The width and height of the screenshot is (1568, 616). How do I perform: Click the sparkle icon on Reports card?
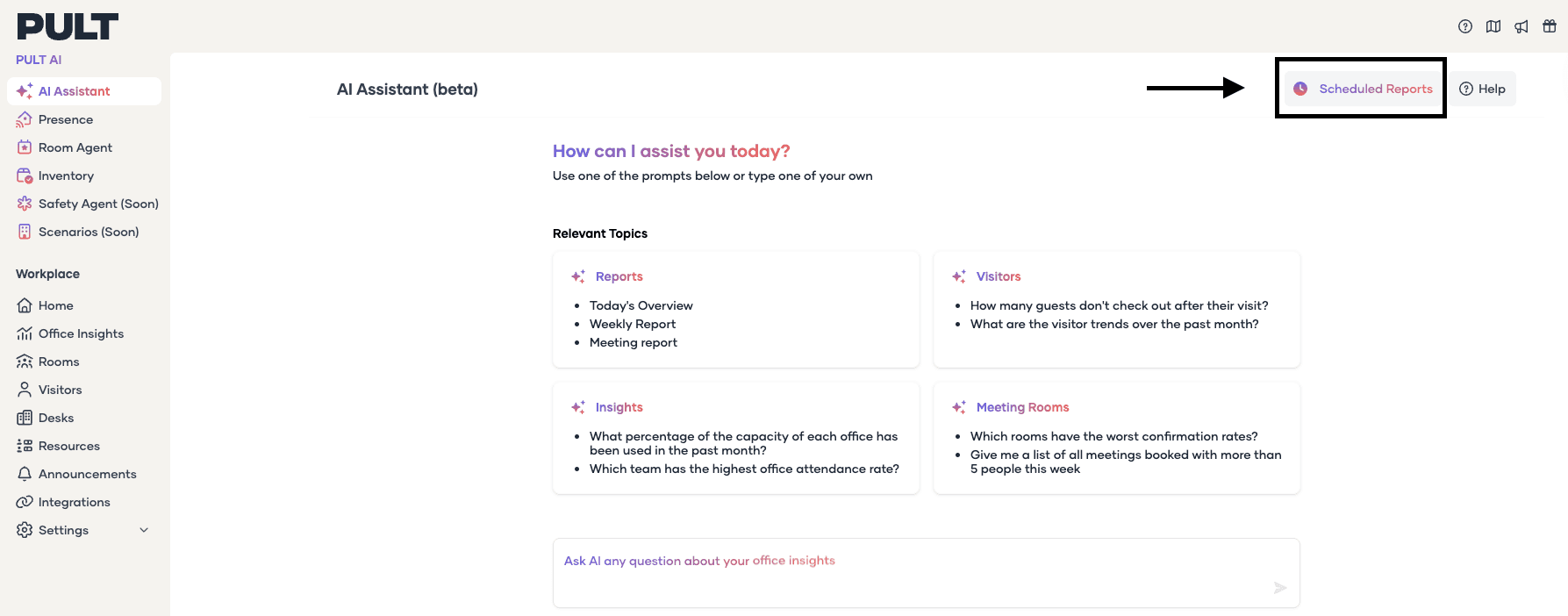pos(578,276)
